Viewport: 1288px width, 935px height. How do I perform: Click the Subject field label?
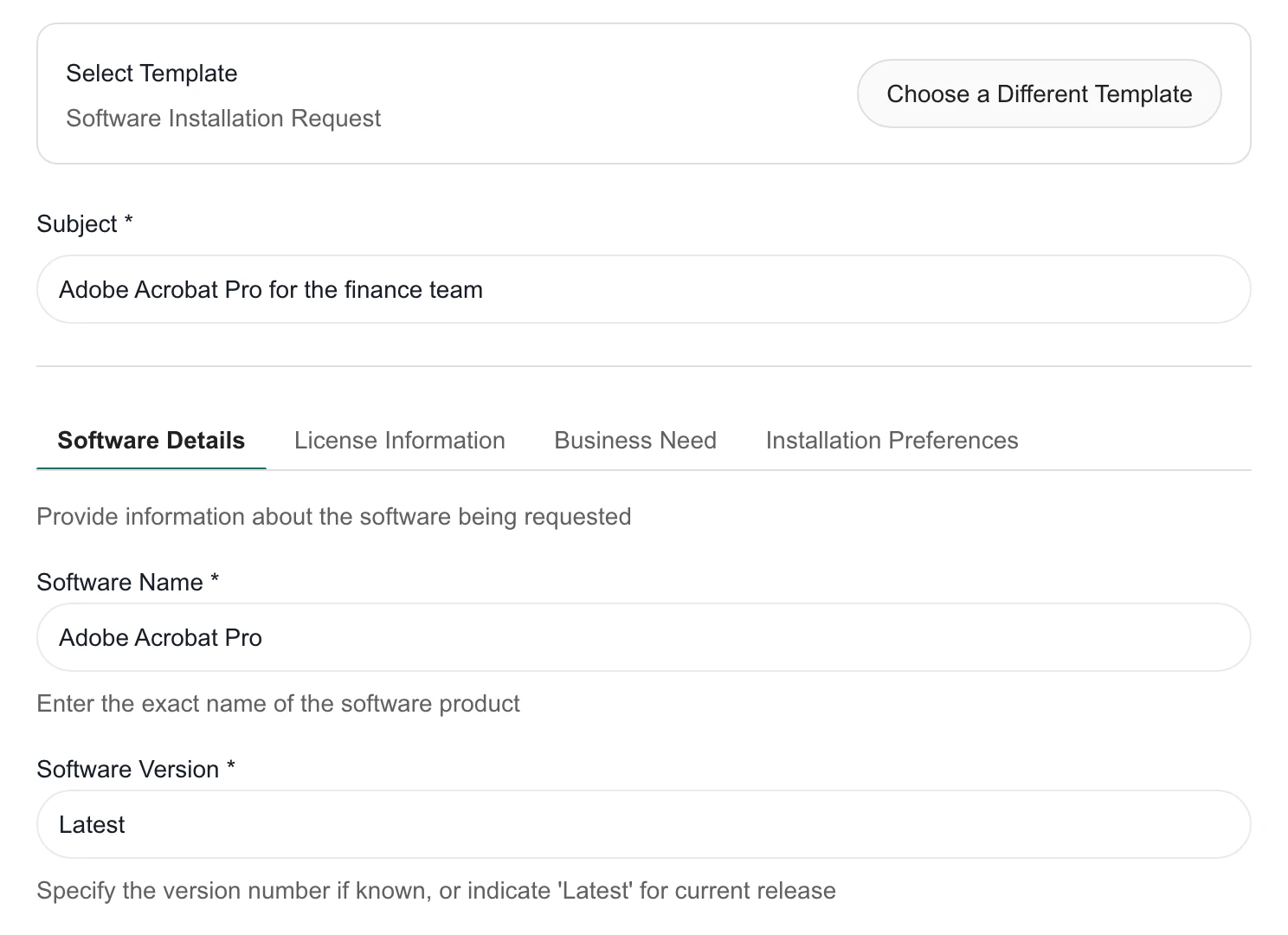click(77, 223)
